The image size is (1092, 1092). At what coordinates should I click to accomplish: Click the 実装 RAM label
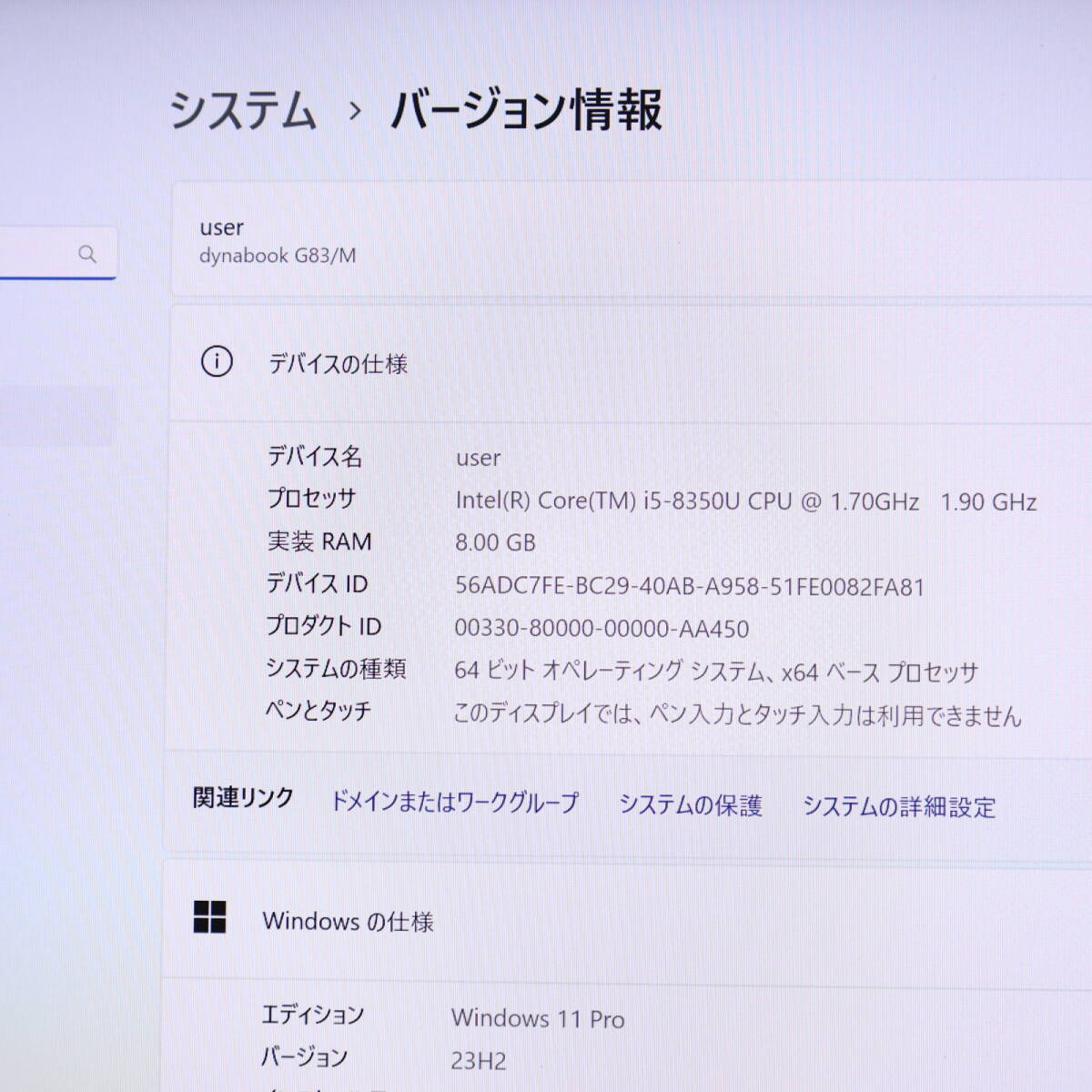tap(319, 541)
